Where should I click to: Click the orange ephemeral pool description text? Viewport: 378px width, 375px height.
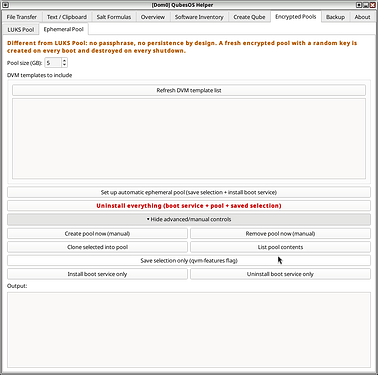coord(182,47)
